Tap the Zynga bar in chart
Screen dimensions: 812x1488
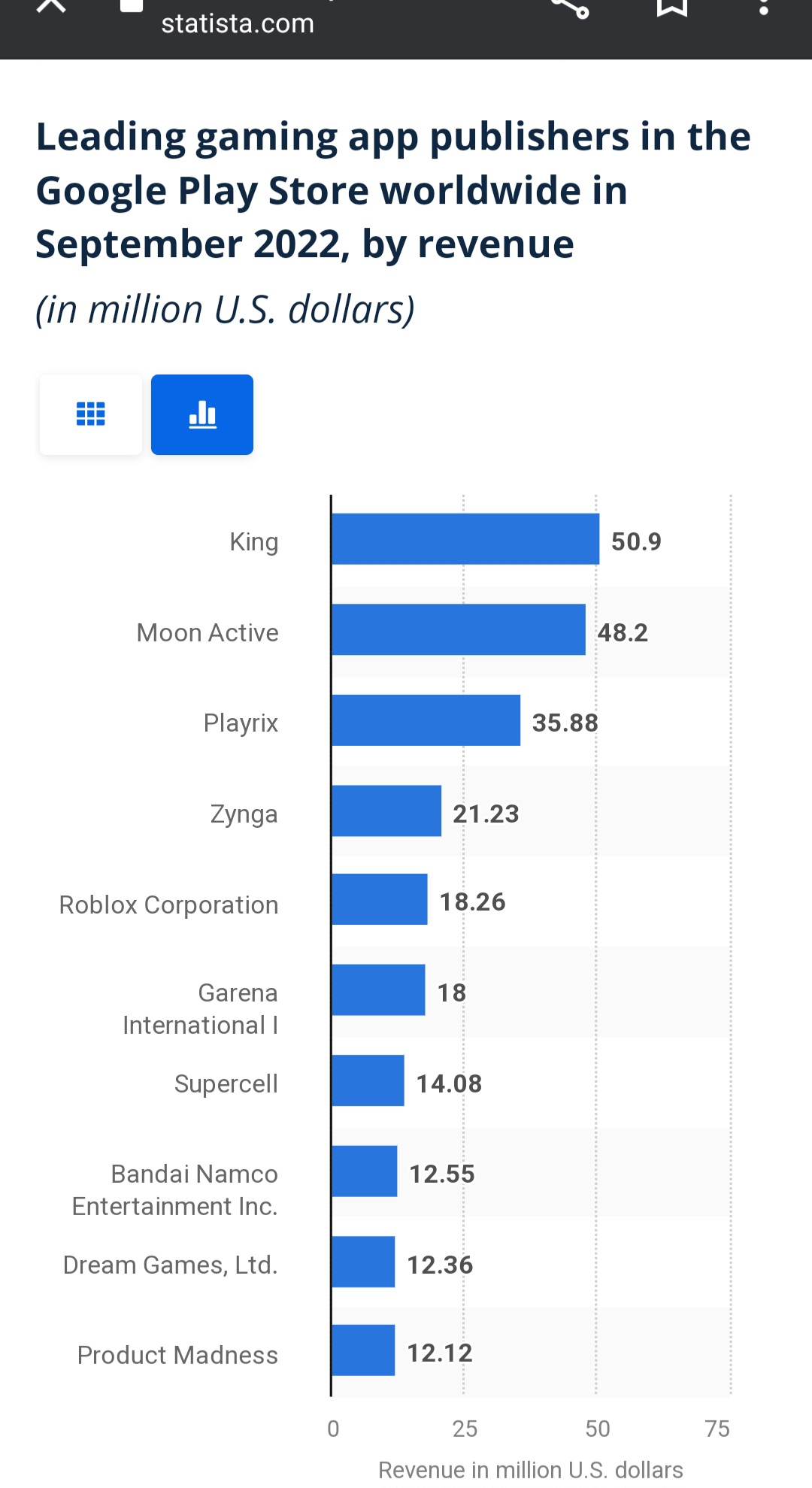(x=386, y=811)
